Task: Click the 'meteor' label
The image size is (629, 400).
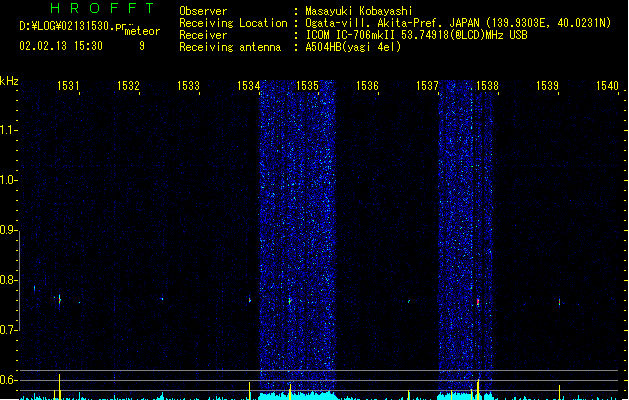Action: tap(142, 31)
